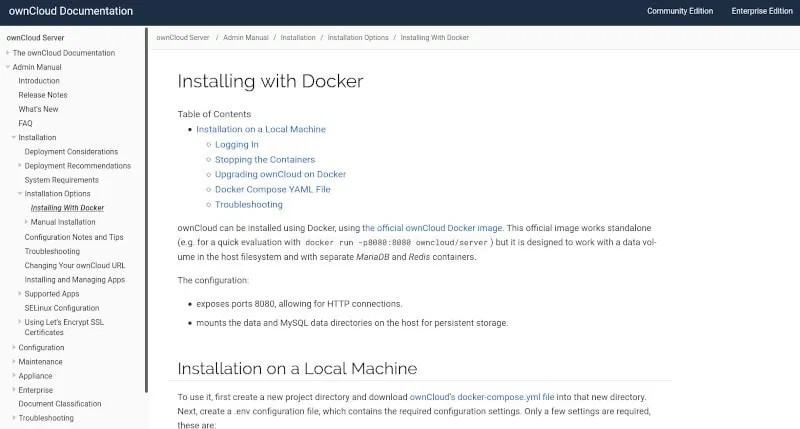This screenshot has height=429, width=800.
Task: Jump to Docker Compose YAML File
Action: click(272, 189)
